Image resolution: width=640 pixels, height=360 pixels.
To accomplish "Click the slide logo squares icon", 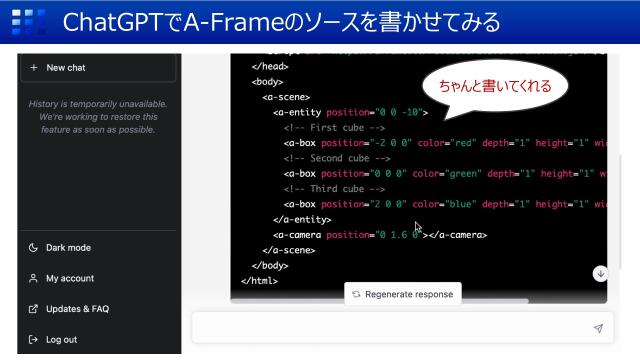I will pos(29,22).
